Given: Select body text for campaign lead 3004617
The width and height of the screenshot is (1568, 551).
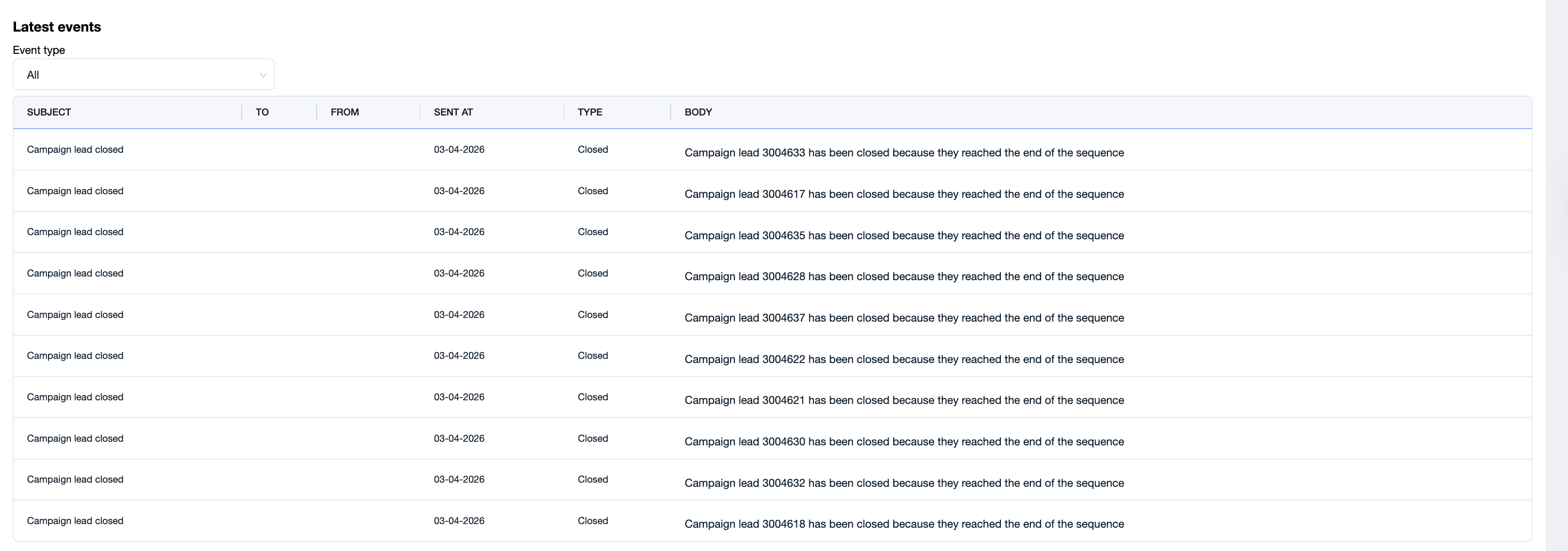Looking at the screenshot, I should 904,194.
